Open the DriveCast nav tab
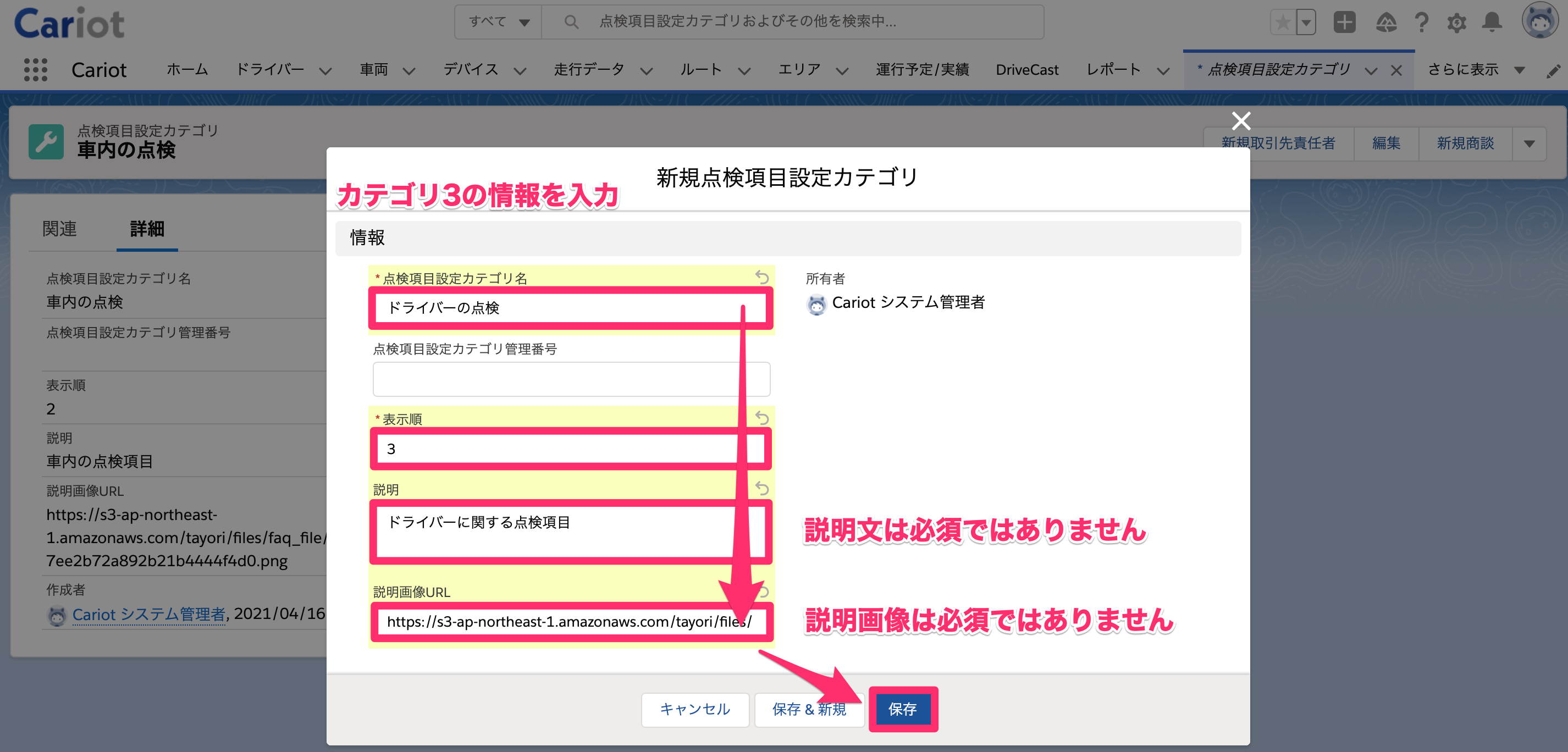 point(1027,70)
